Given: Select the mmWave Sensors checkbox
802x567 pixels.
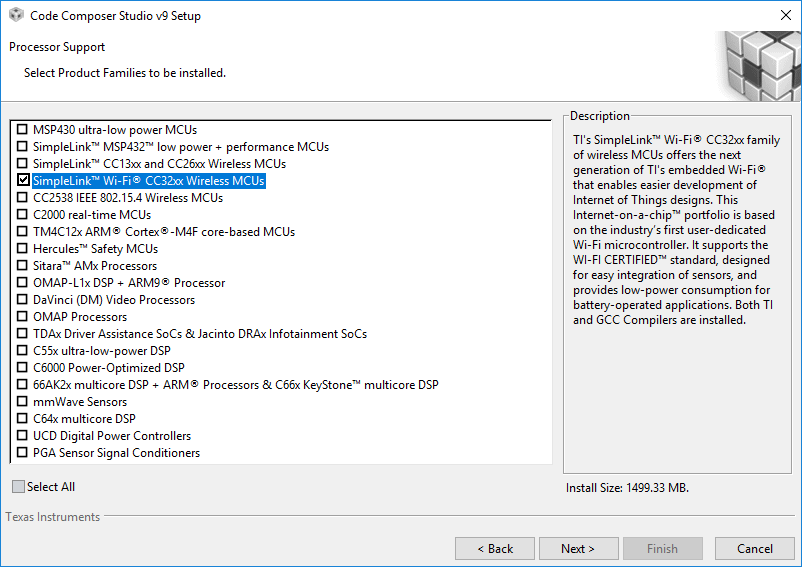Looking at the screenshot, I should (22, 401).
